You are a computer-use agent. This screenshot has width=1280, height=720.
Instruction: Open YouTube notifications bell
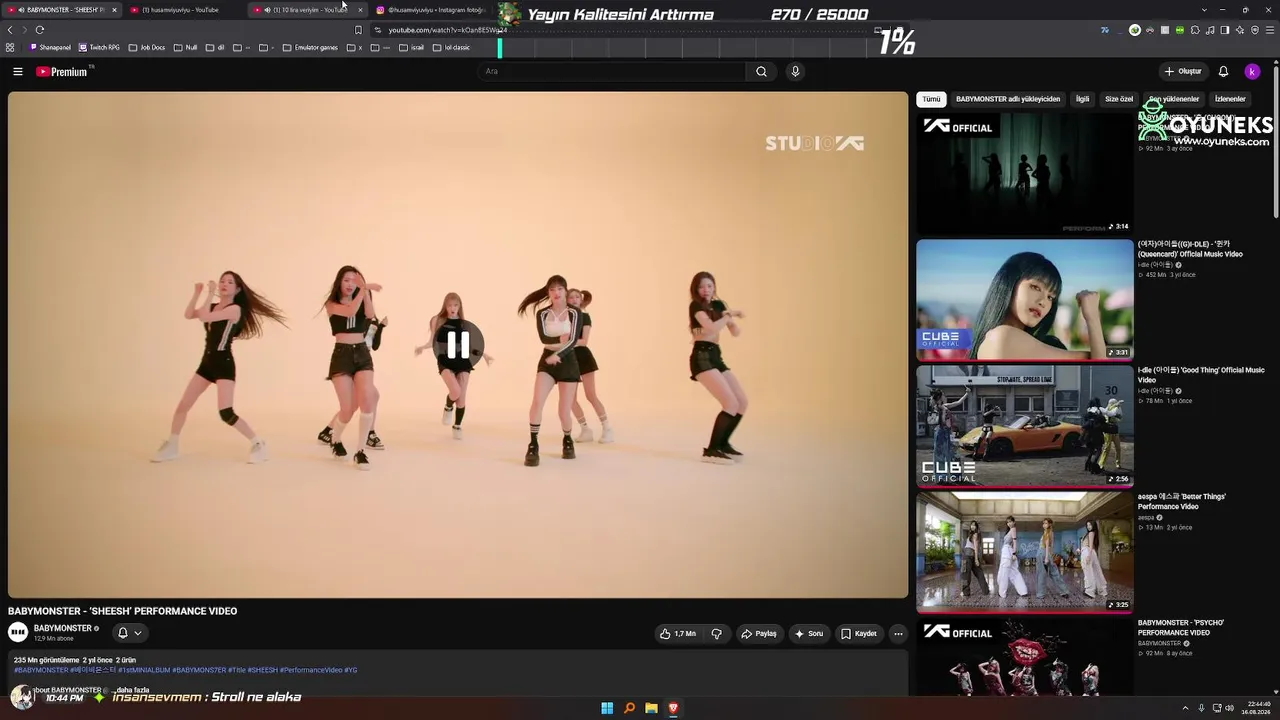pos(1223,71)
